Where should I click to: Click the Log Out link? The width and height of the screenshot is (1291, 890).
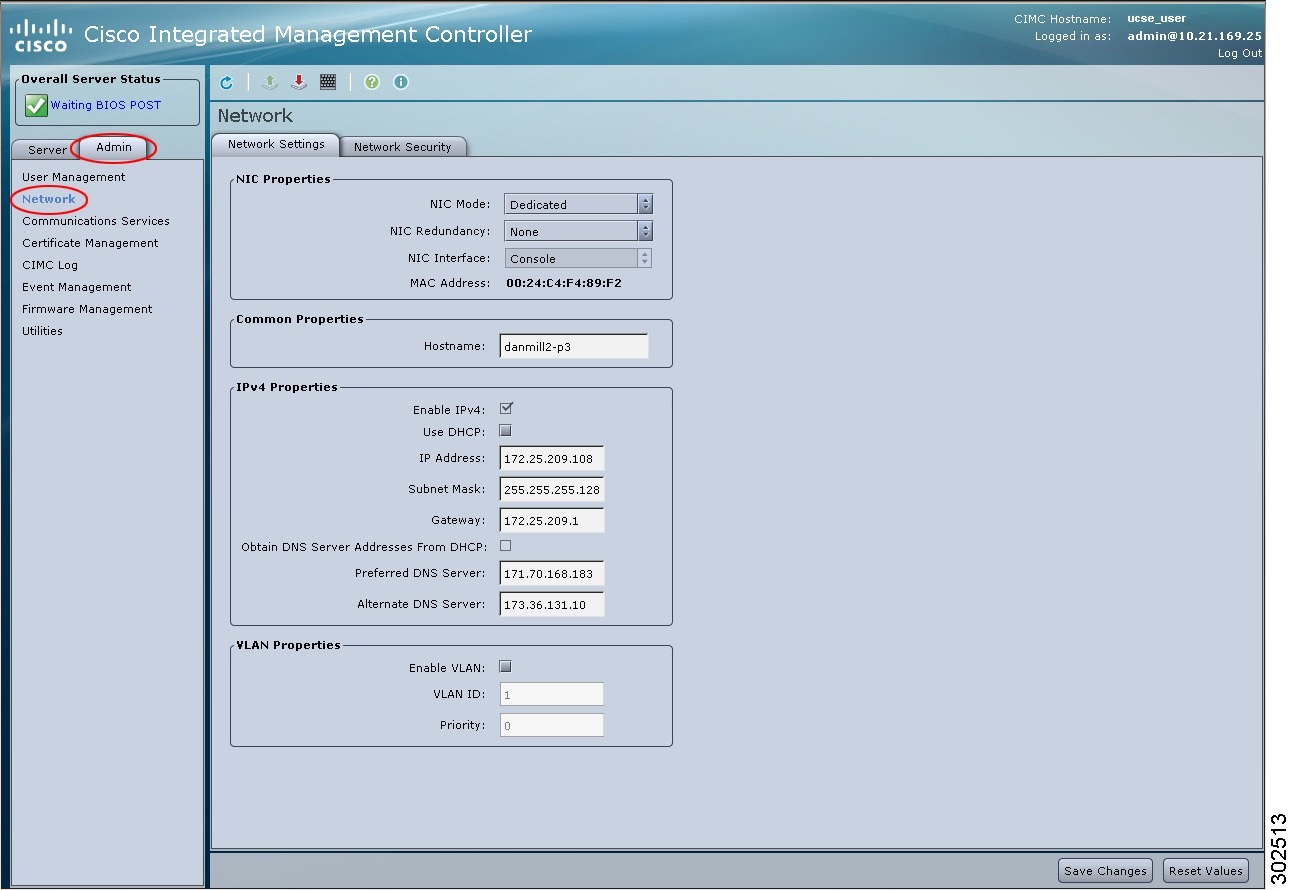tap(1239, 54)
